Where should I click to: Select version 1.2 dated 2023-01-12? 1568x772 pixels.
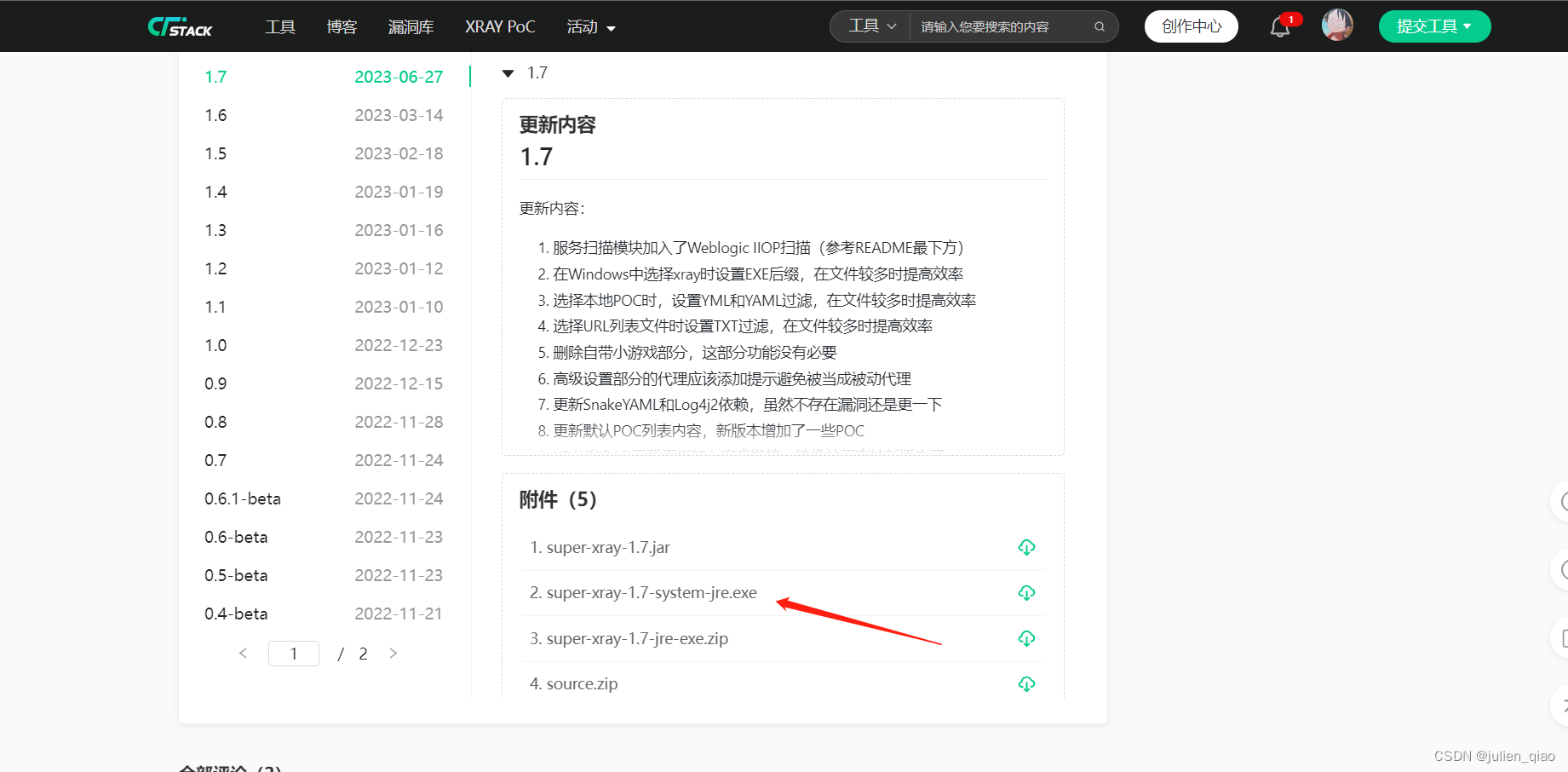324,268
